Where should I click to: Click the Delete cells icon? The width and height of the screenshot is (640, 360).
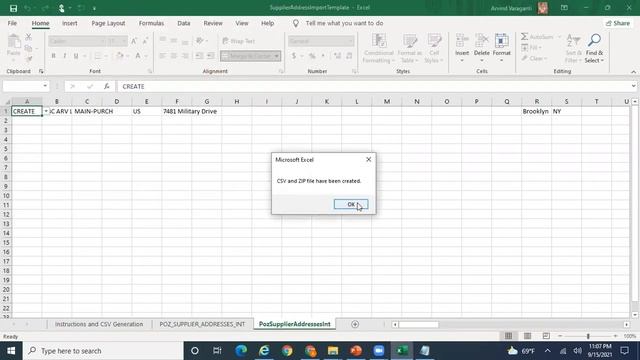[482, 41]
